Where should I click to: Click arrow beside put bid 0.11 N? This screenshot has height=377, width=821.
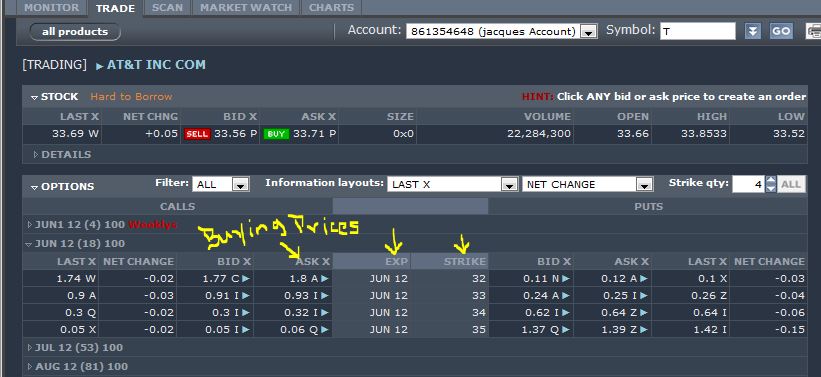tap(566, 279)
